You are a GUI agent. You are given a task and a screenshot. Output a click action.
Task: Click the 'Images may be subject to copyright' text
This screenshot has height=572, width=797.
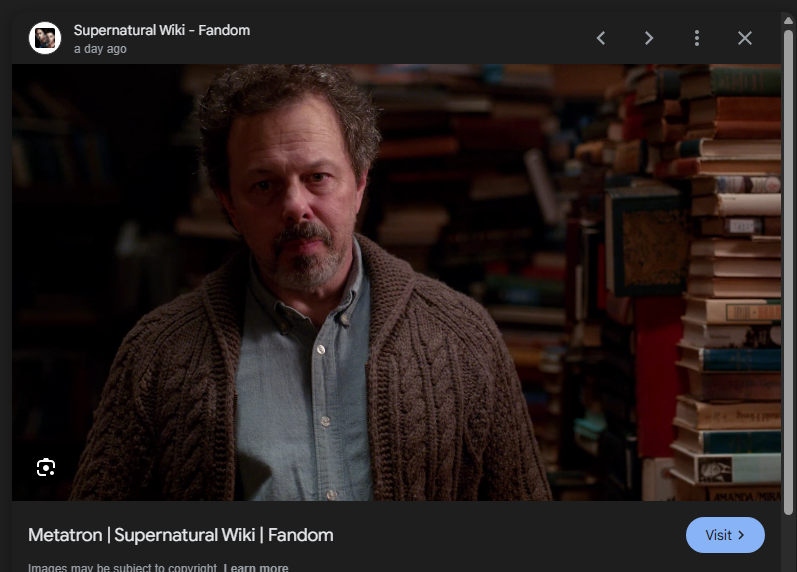tap(122, 567)
